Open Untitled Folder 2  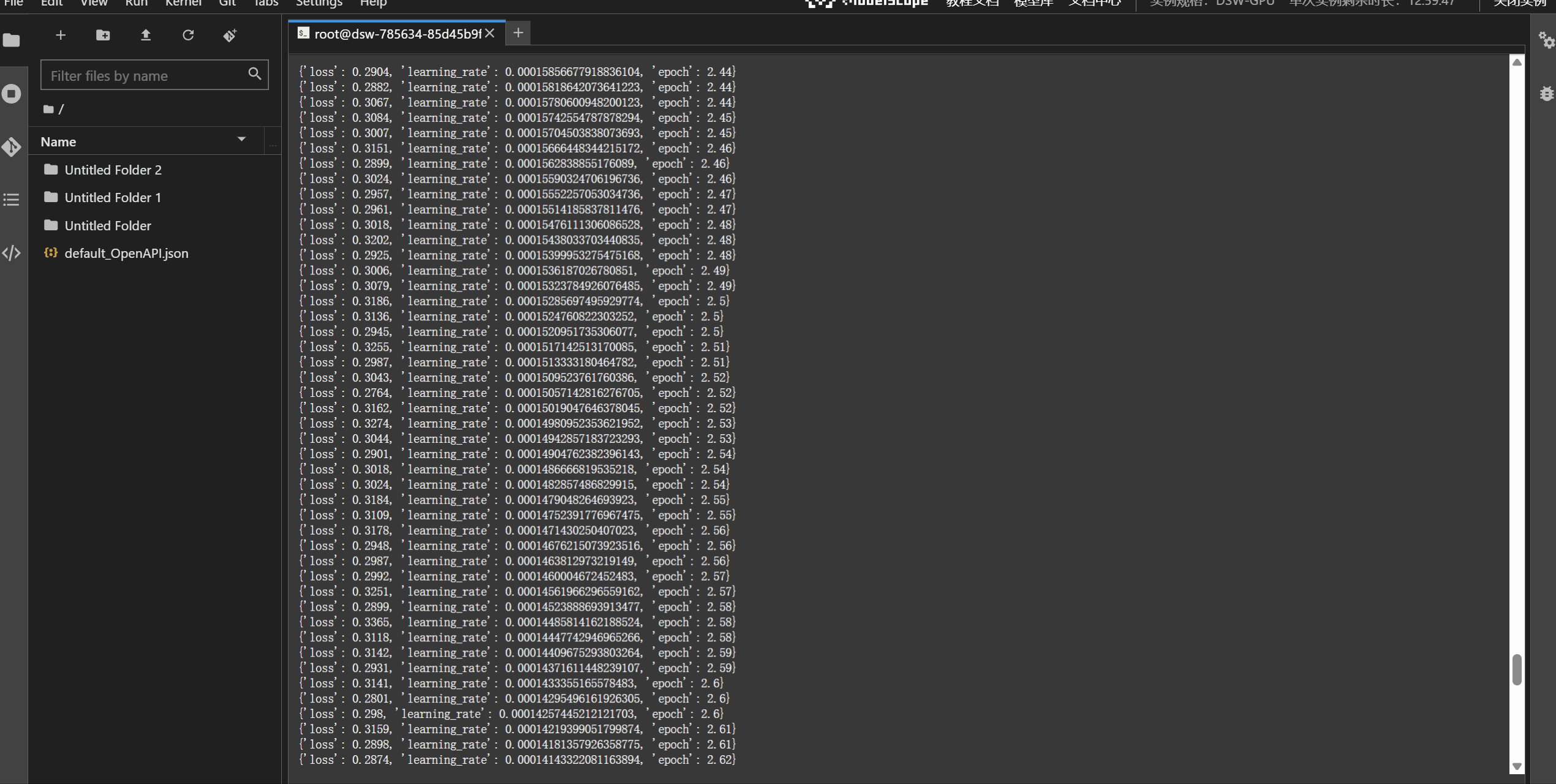click(x=113, y=170)
